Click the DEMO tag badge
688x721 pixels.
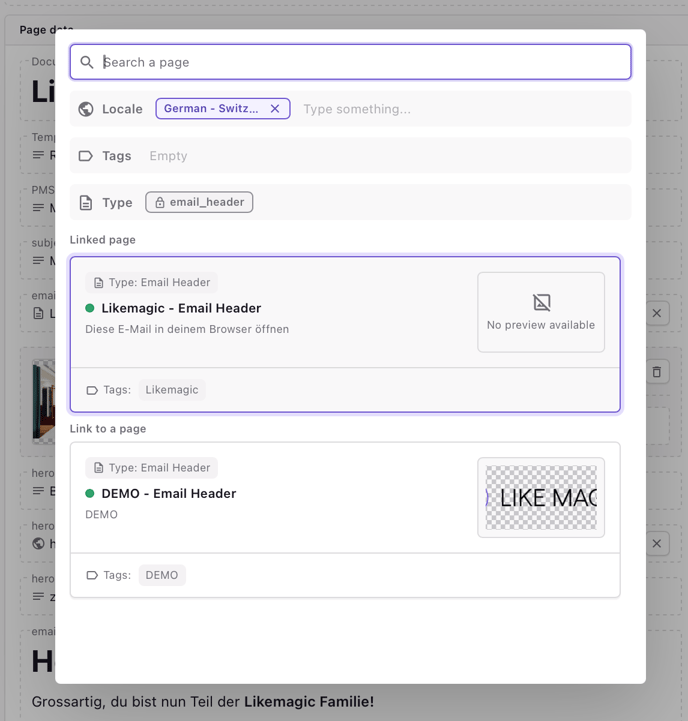click(x=162, y=575)
